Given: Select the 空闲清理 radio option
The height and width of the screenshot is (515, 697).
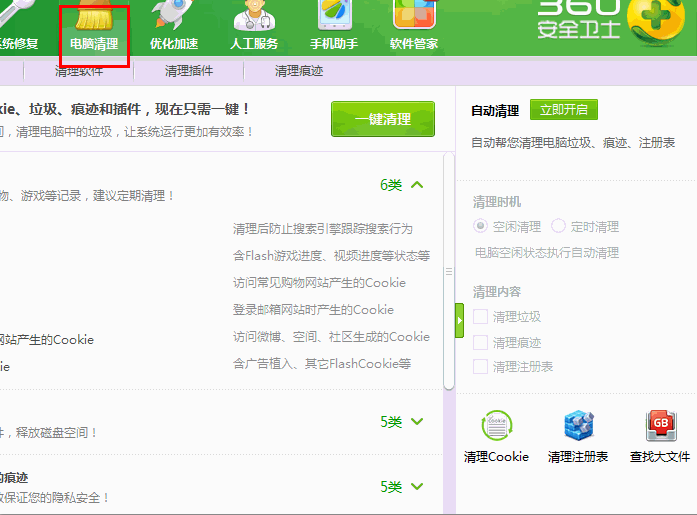Looking at the screenshot, I should pos(481,226).
